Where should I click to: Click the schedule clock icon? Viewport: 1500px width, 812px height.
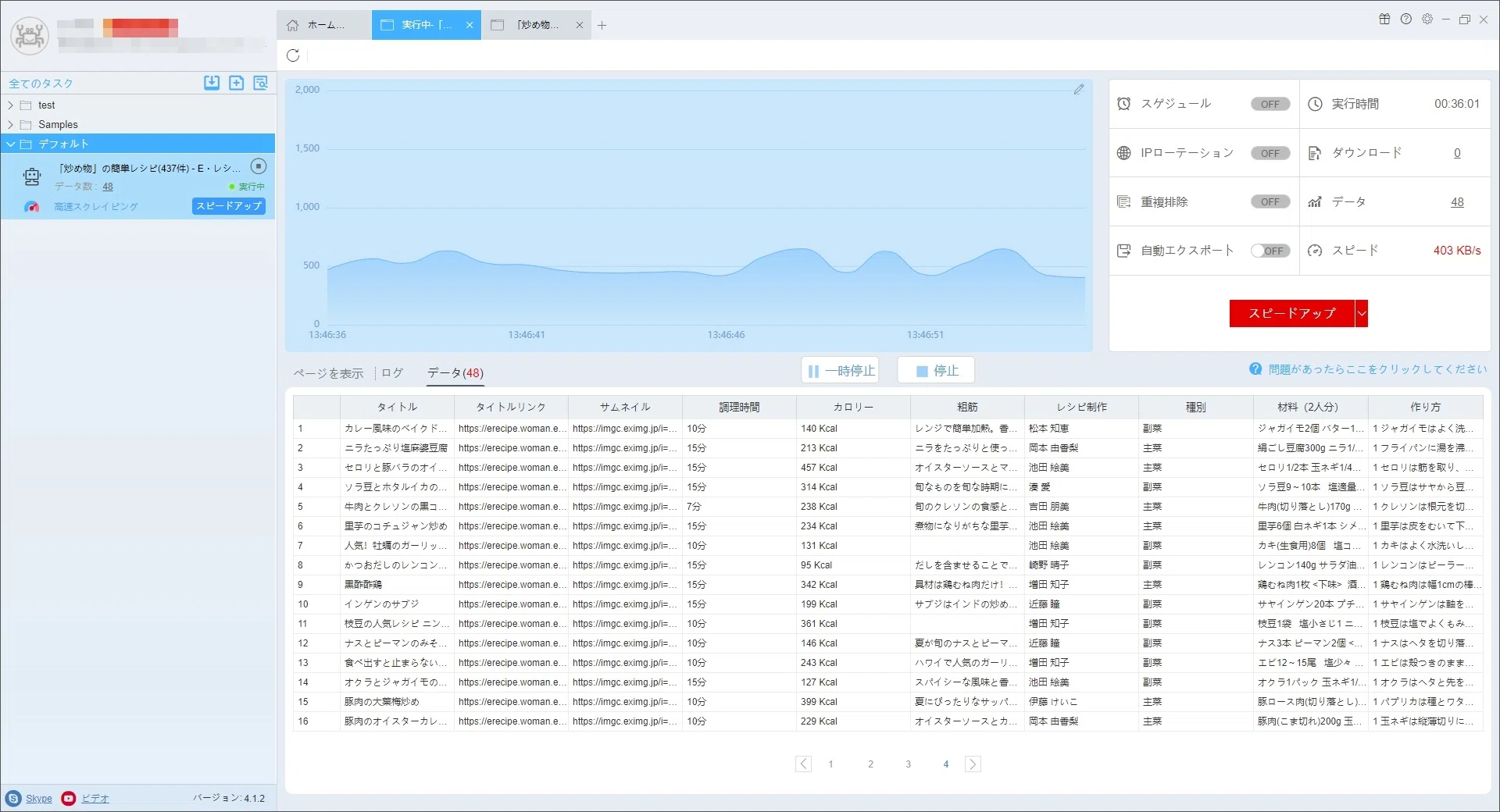pos(1123,104)
